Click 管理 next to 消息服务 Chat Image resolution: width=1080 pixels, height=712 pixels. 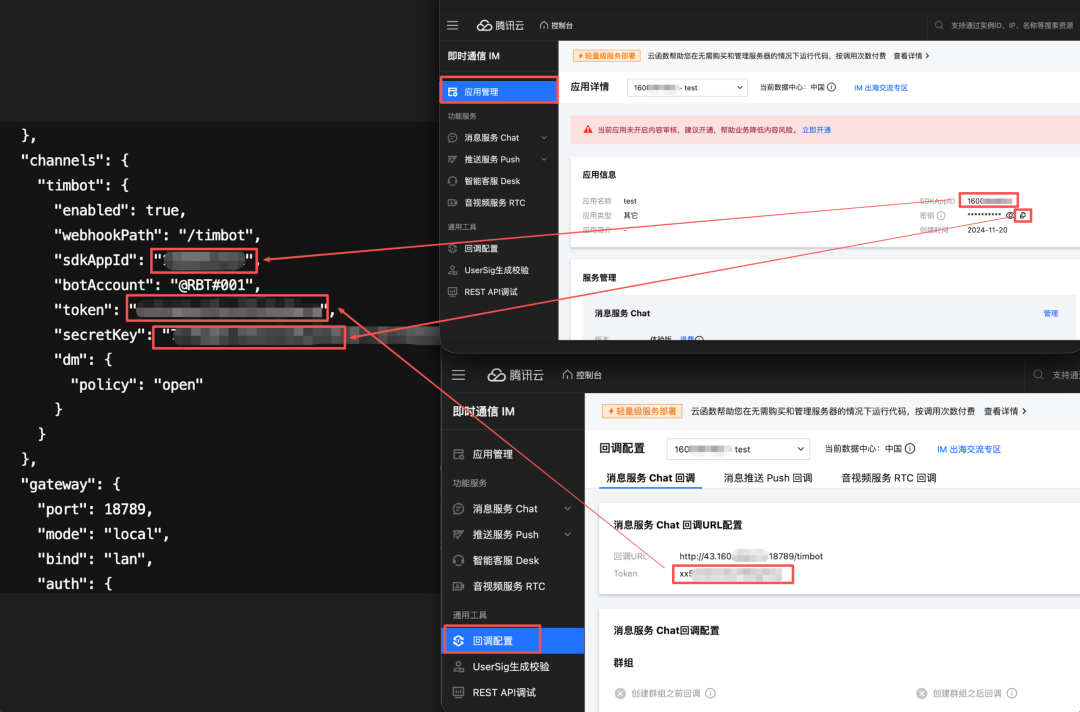1051,313
